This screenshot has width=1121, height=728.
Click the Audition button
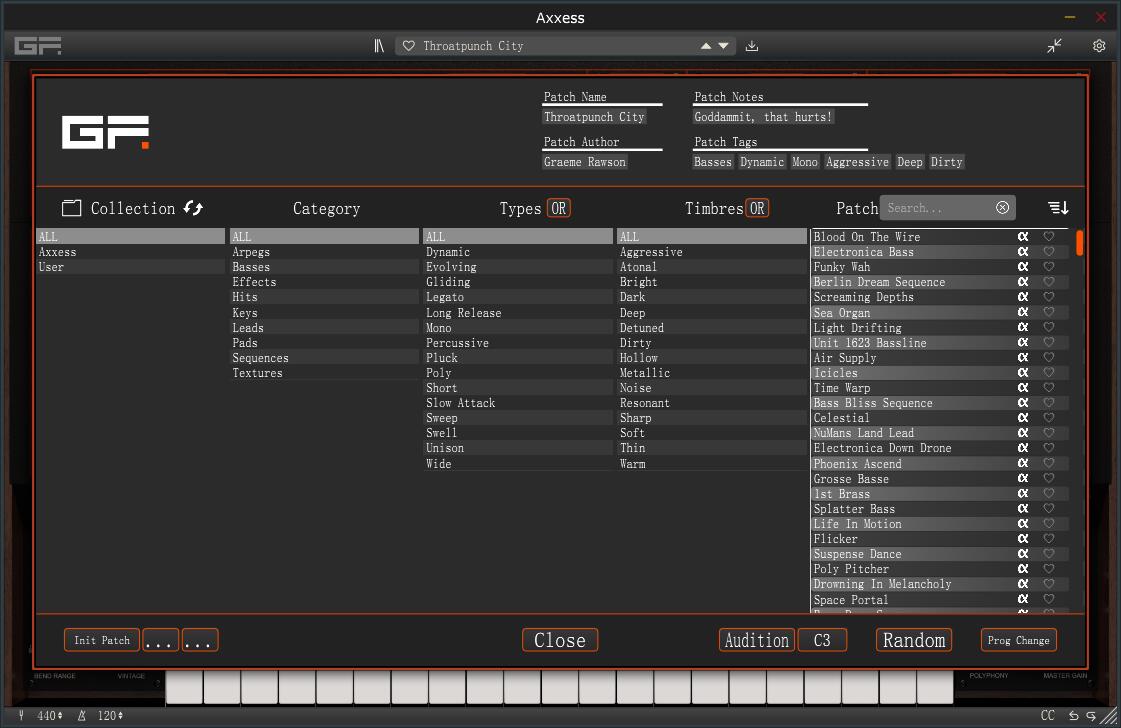pos(756,640)
